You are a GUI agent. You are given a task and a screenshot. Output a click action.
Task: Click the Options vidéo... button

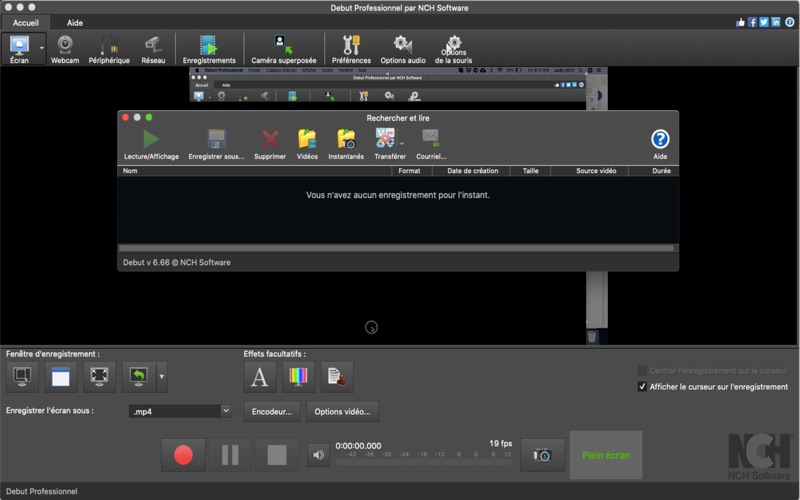pos(342,412)
